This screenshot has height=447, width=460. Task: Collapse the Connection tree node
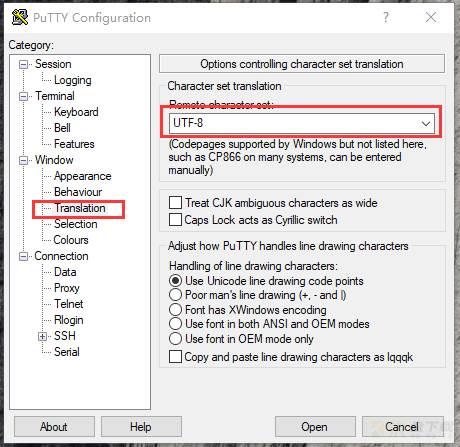pos(23,256)
